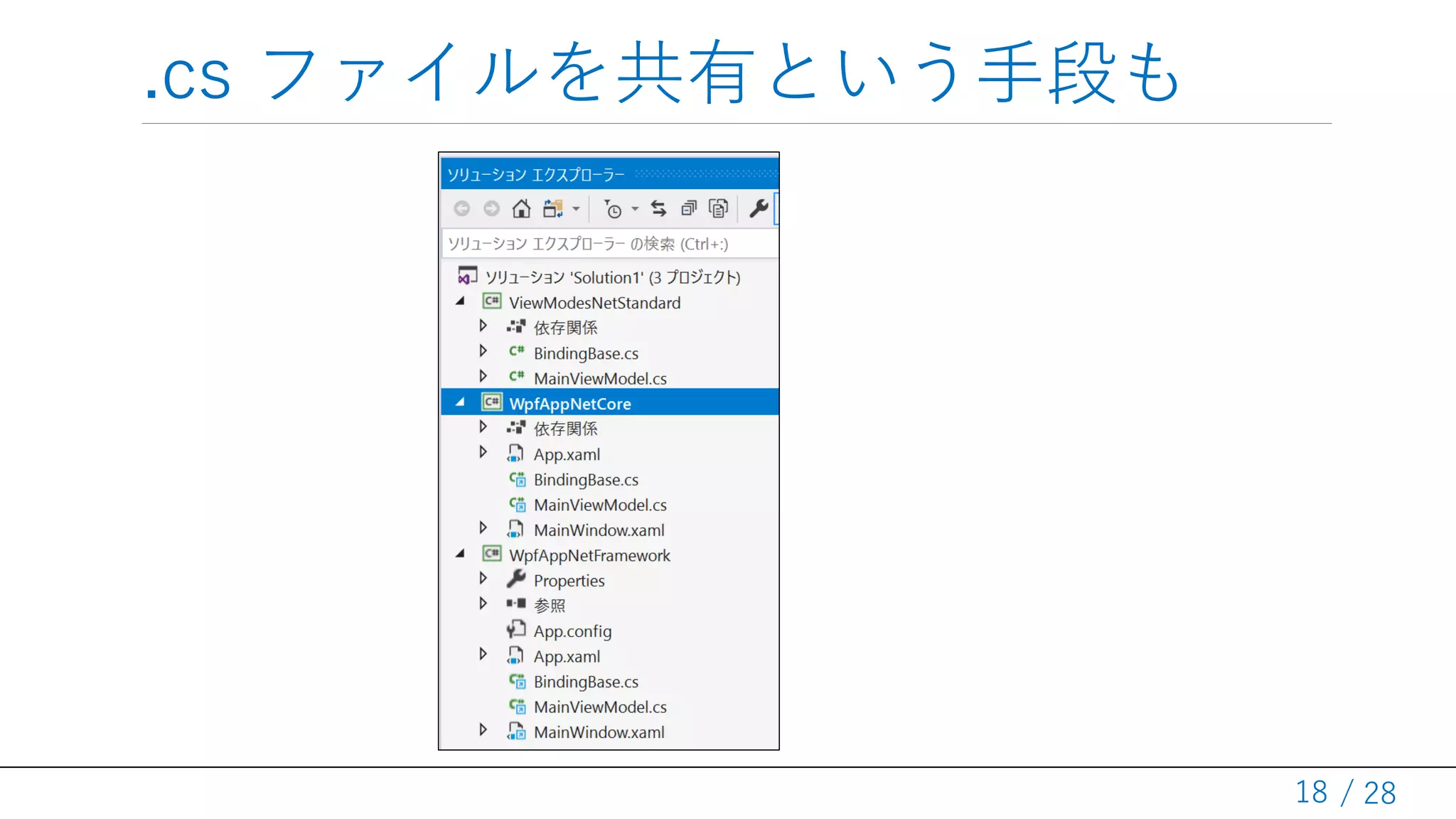
Task: Select the ViewModesNetStandard project
Action: tap(594, 303)
